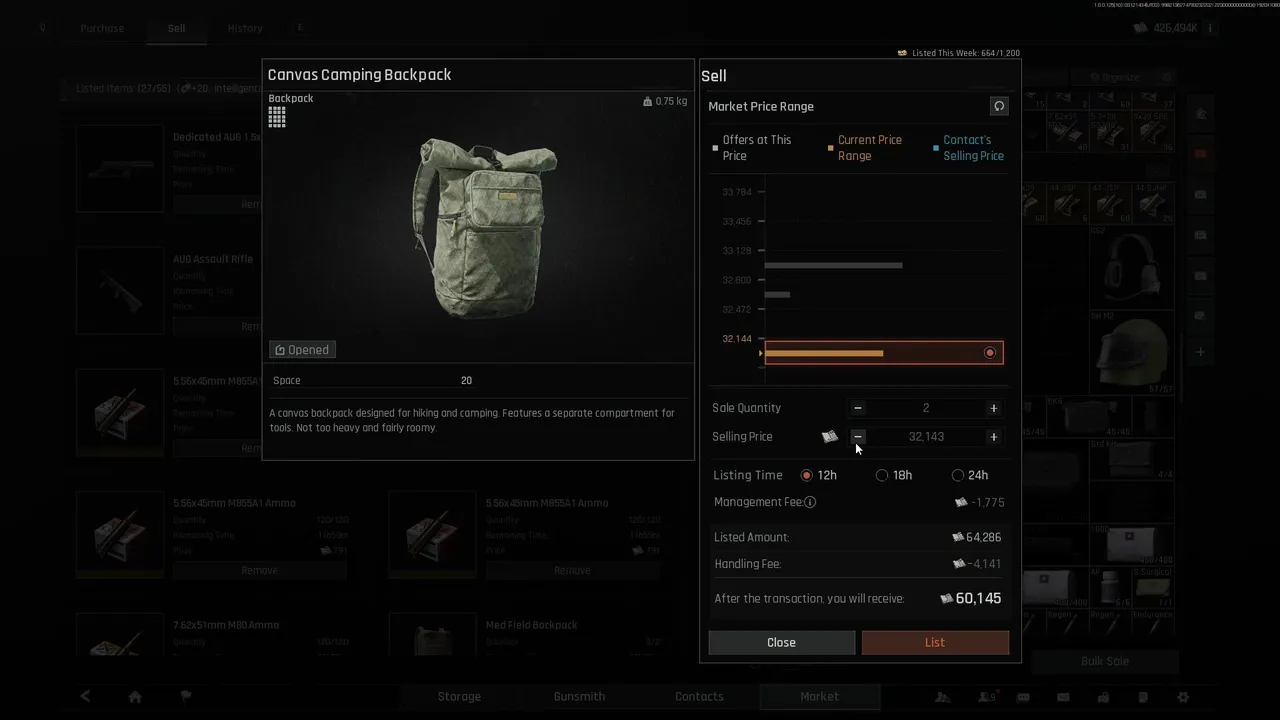Open Management Fee info tooltip icon
The height and width of the screenshot is (720, 1280).
point(810,502)
